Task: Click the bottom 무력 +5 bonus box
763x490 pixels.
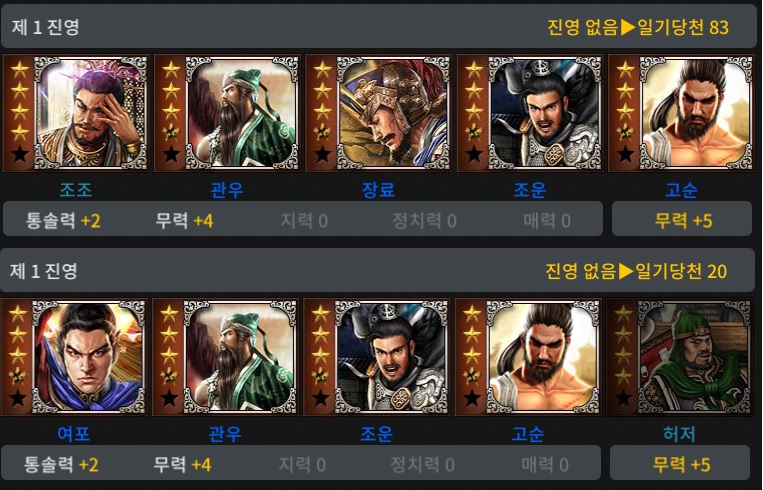Action: (x=680, y=464)
